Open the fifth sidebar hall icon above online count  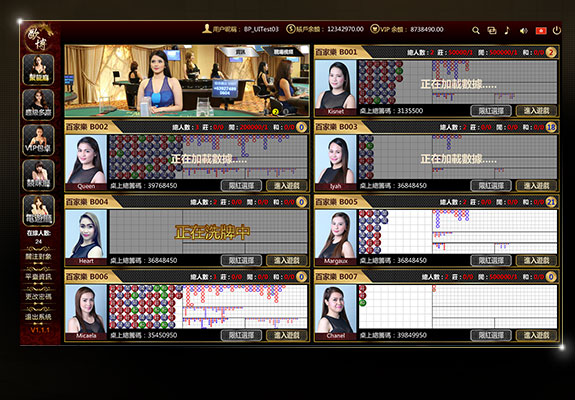coord(38,210)
